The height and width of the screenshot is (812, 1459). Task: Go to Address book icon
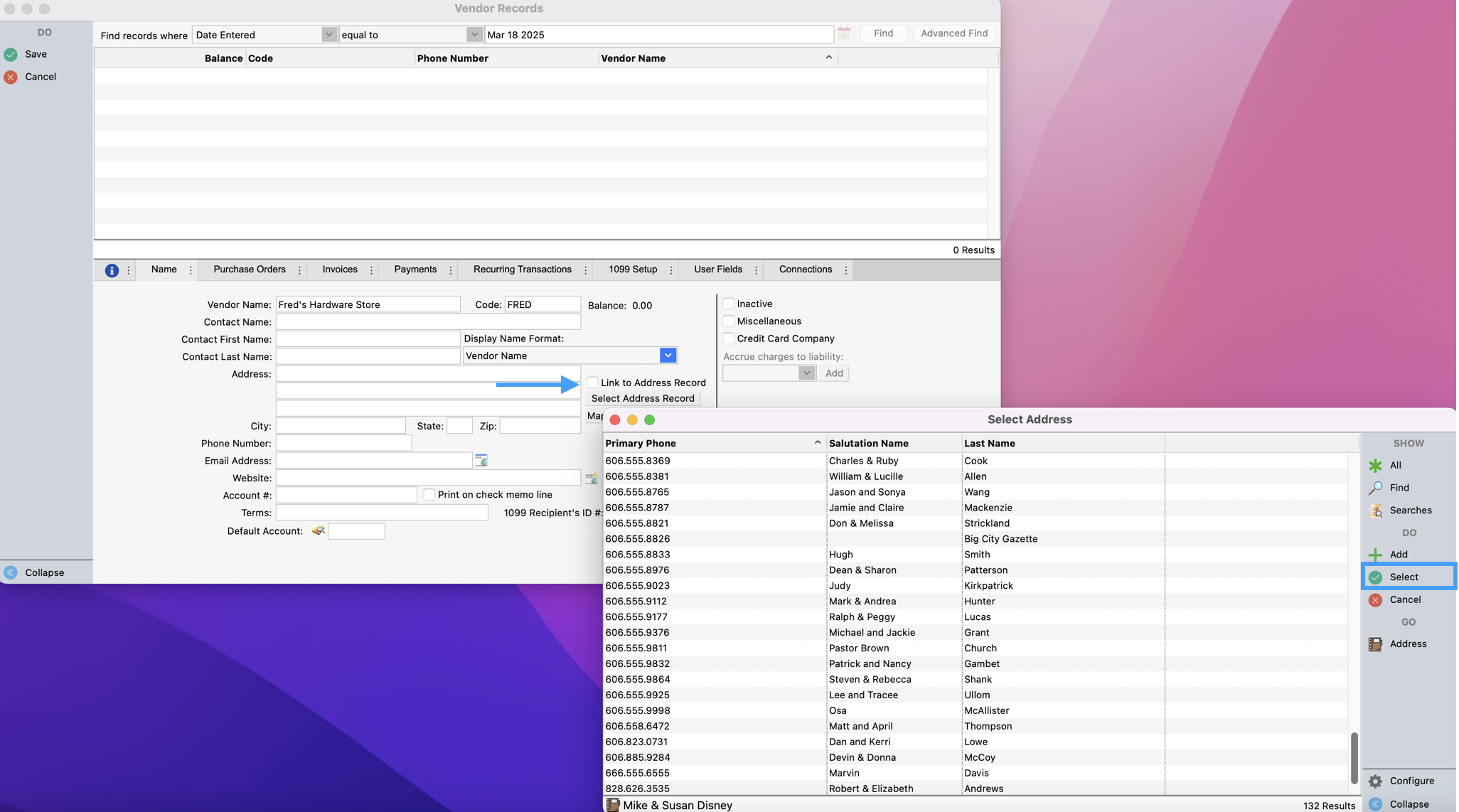point(1375,643)
